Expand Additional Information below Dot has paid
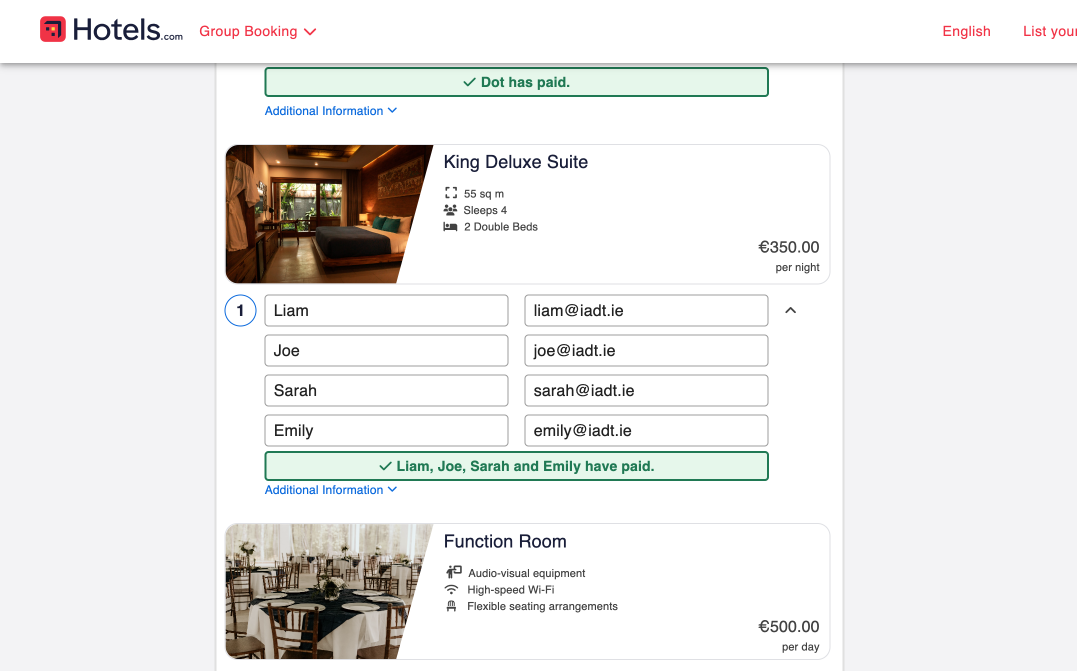Image resolution: width=1077 pixels, height=671 pixels. pos(330,111)
